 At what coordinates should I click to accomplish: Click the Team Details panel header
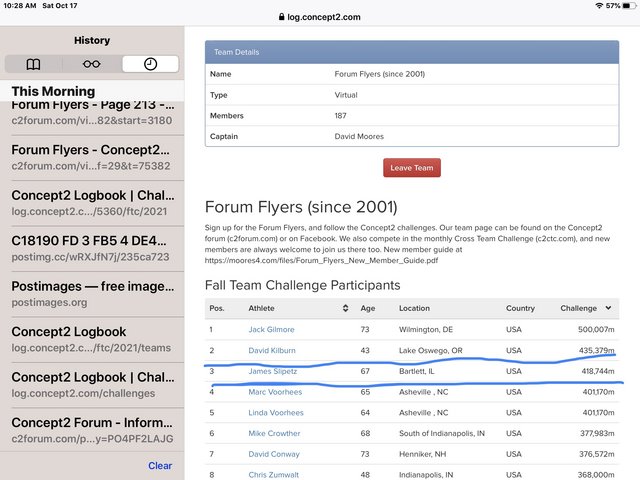tap(412, 52)
